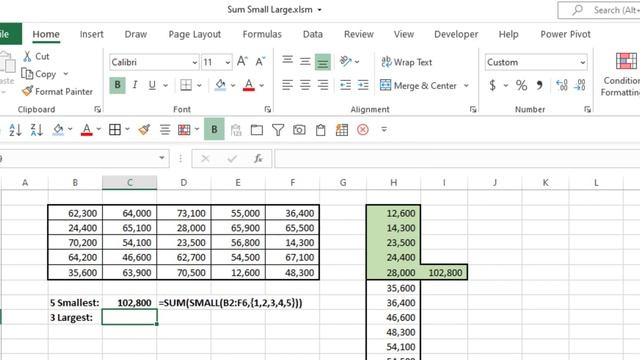Click the Search box in title bar
640x360 pixels.
599,10
